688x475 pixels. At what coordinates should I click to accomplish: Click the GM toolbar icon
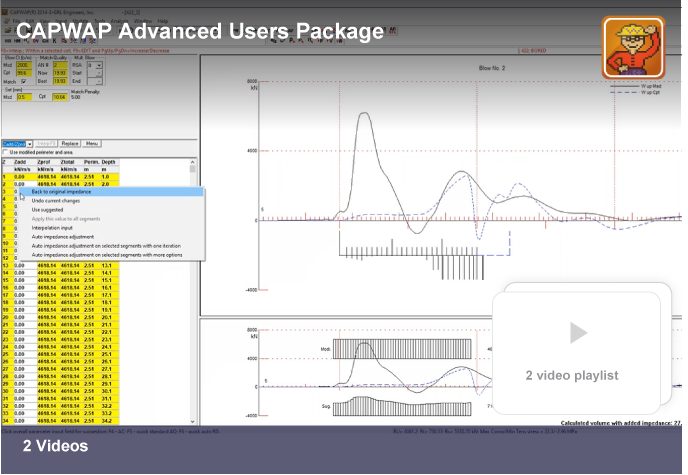coord(45,41)
